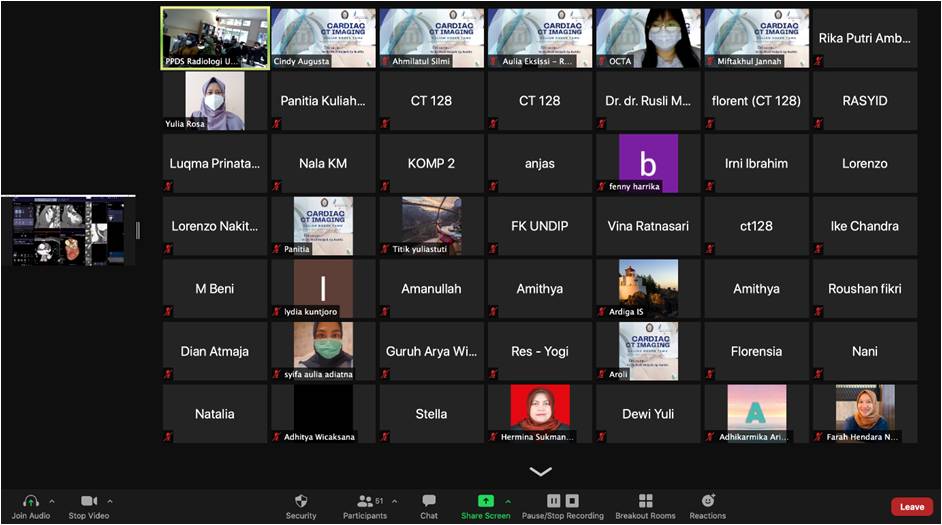Select Yulia Rosa's video tile
This screenshot has height=525, width=942.
(x=215, y=101)
